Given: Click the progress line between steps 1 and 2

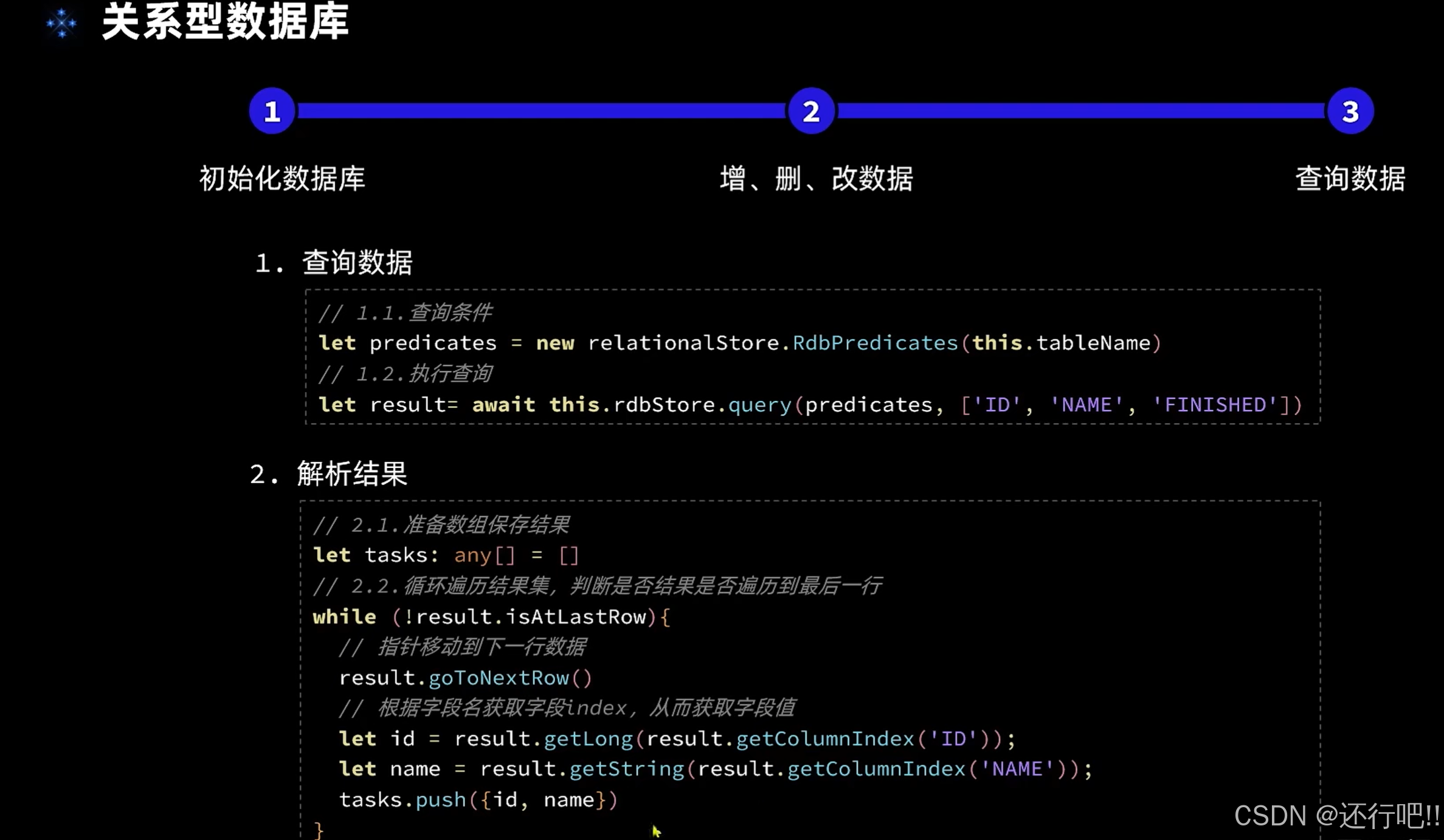Looking at the screenshot, I should point(541,111).
